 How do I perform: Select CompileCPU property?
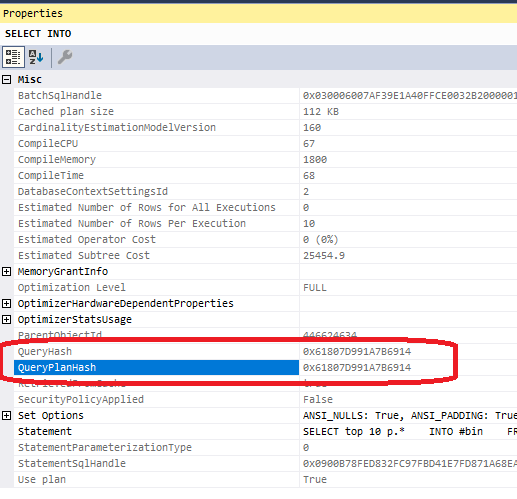(48, 144)
